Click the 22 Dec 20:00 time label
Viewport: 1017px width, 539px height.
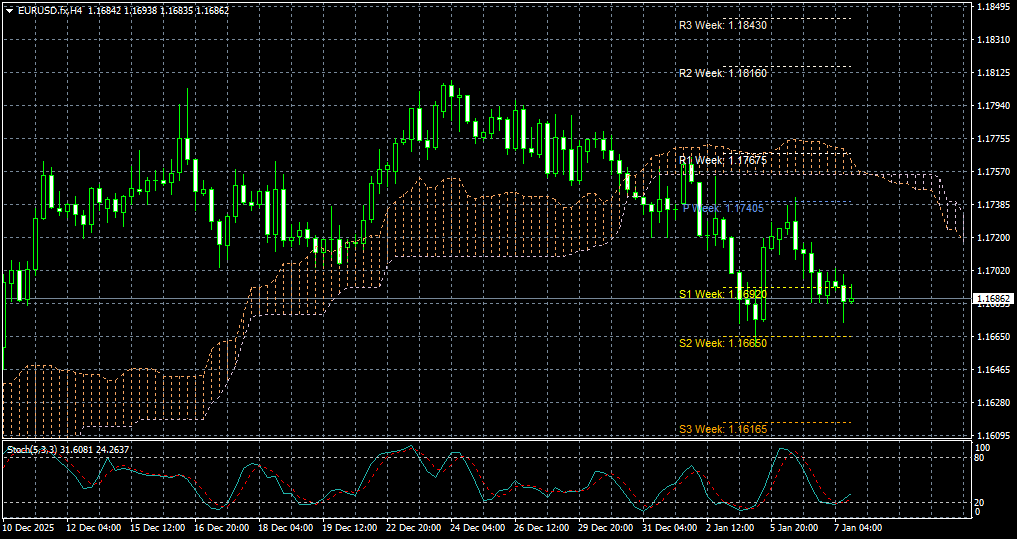point(414,529)
